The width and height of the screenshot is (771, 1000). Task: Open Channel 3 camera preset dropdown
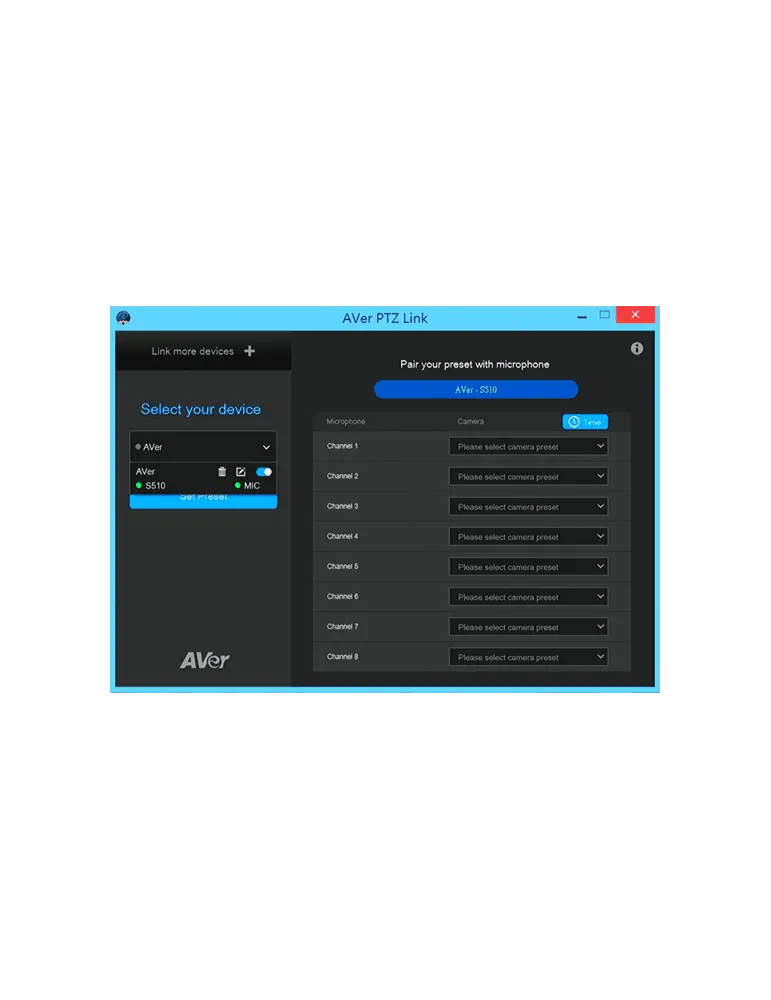[x=528, y=506]
